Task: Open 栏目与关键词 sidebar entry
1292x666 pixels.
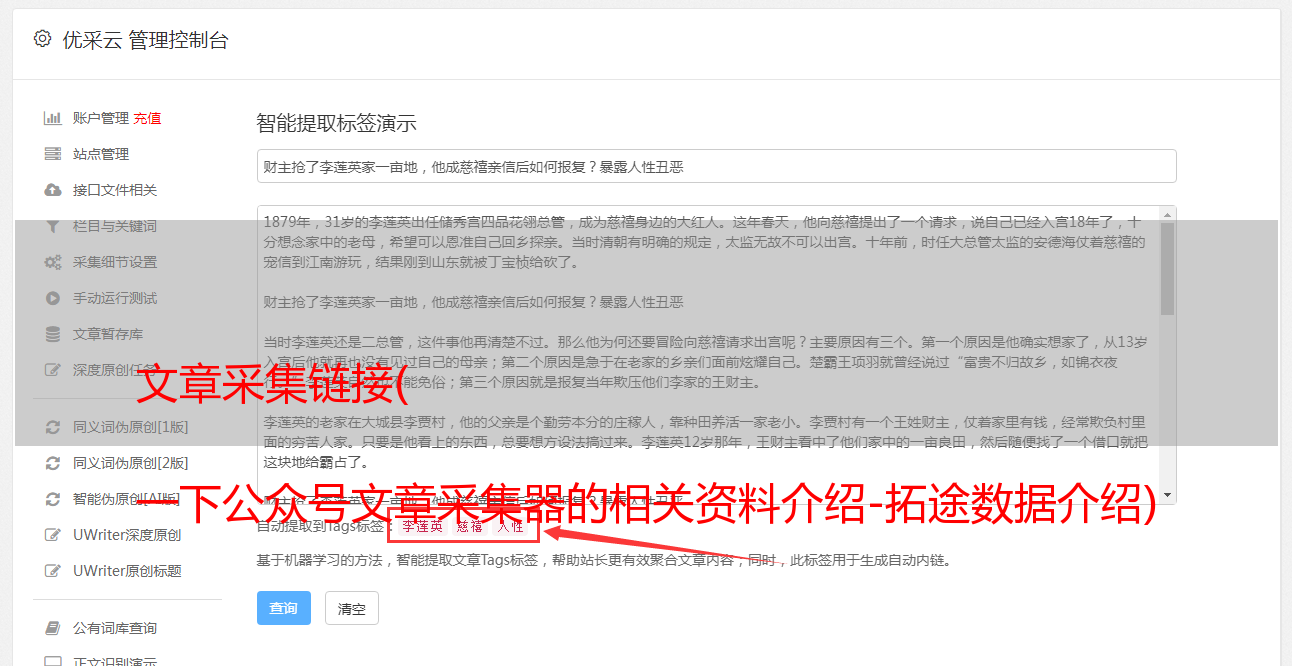Action: click(114, 226)
